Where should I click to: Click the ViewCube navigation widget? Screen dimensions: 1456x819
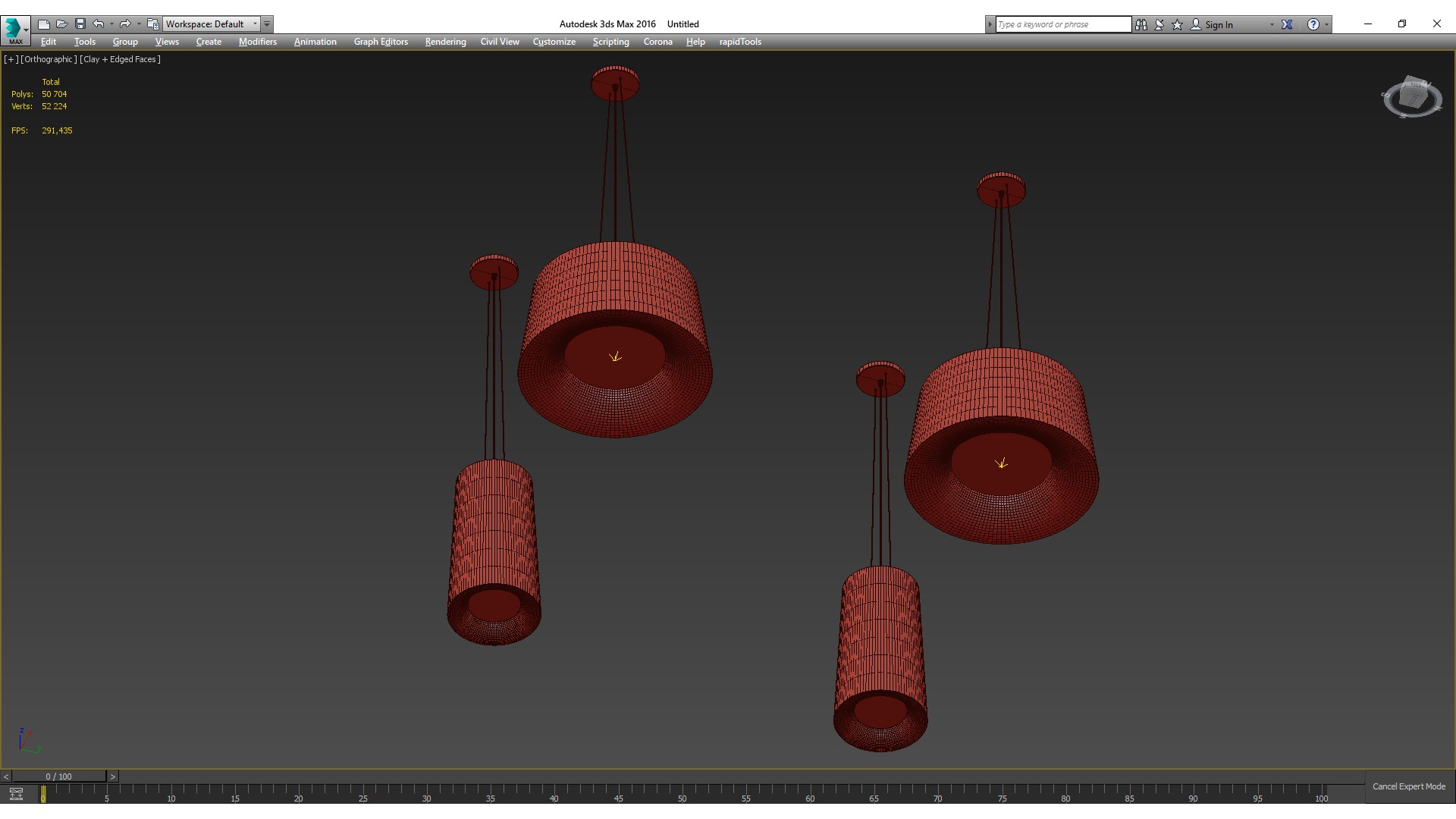pos(1412,98)
